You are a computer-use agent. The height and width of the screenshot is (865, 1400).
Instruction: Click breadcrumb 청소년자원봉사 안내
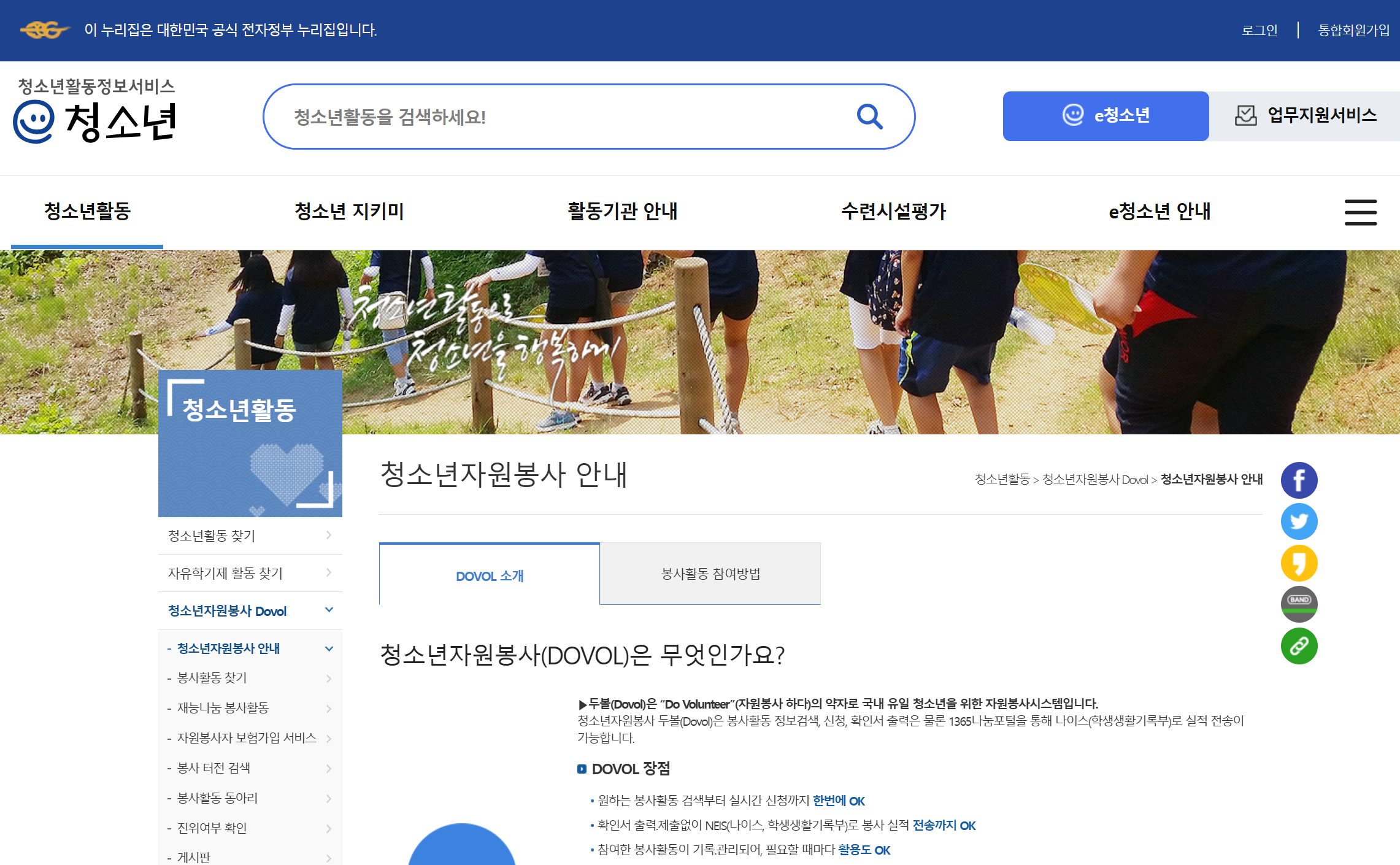coord(1212,479)
